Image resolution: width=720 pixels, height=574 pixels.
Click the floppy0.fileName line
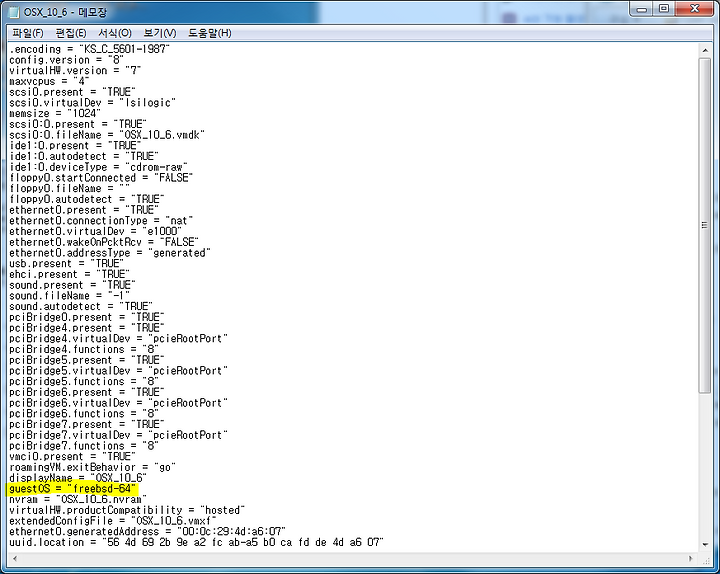(x=69, y=189)
